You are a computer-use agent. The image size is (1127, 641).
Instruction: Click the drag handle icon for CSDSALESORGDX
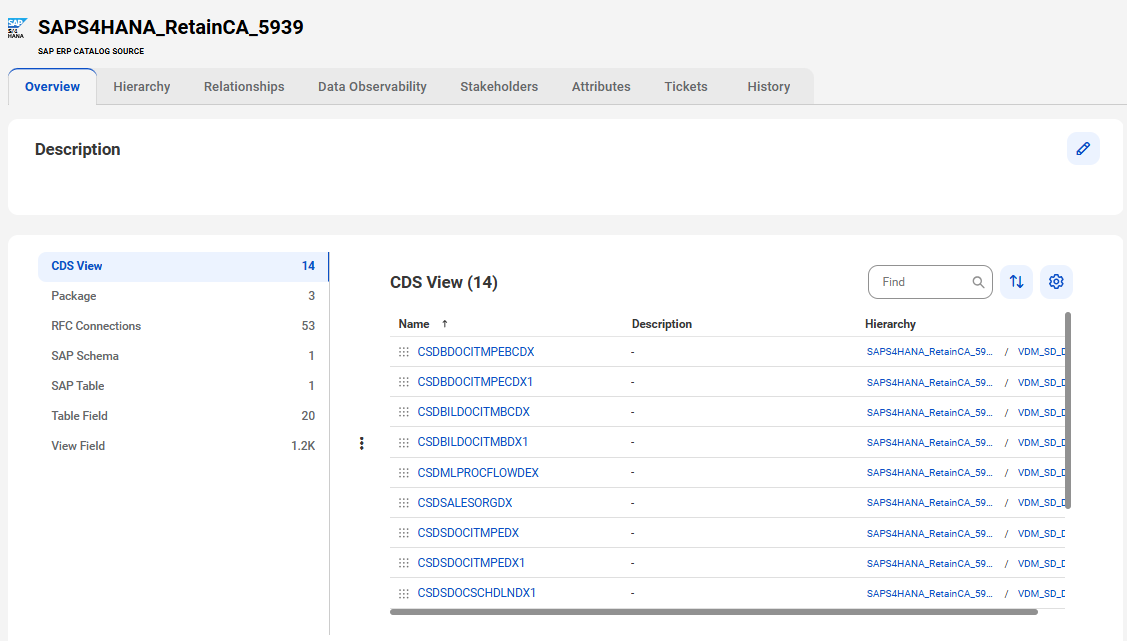point(404,503)
